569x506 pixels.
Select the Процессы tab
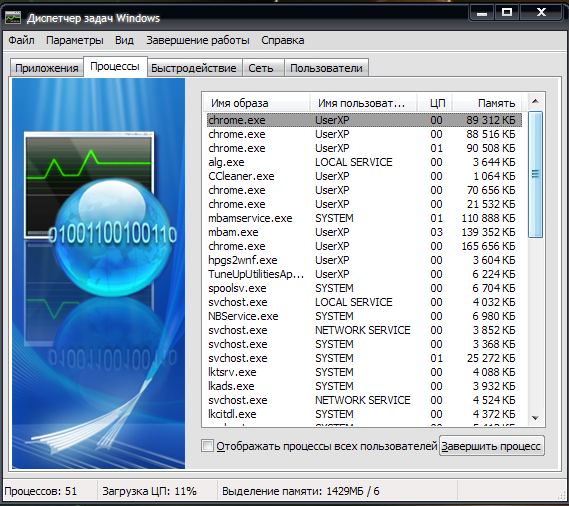[115, 66]
